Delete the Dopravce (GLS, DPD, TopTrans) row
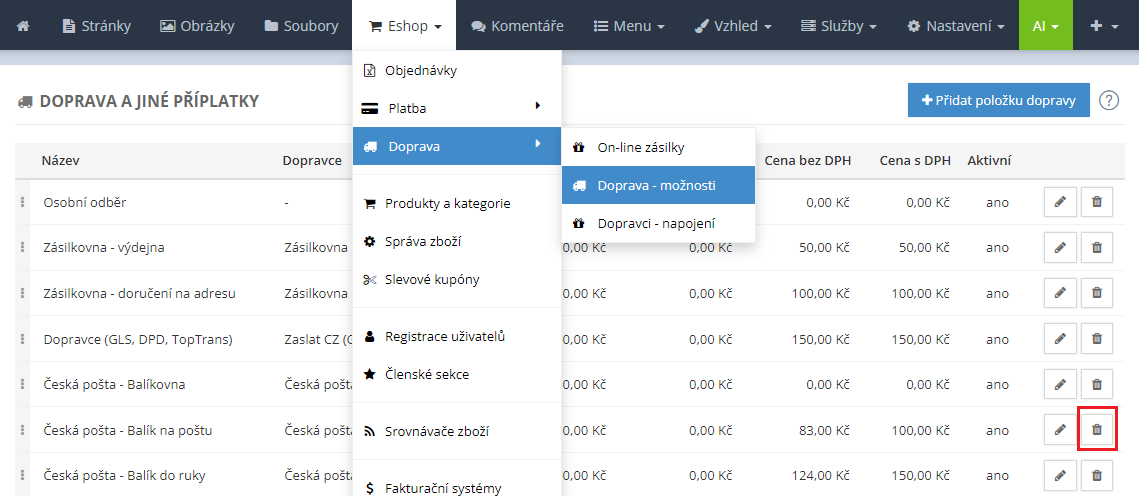The image size is (1139, 496). point(1096,339)
